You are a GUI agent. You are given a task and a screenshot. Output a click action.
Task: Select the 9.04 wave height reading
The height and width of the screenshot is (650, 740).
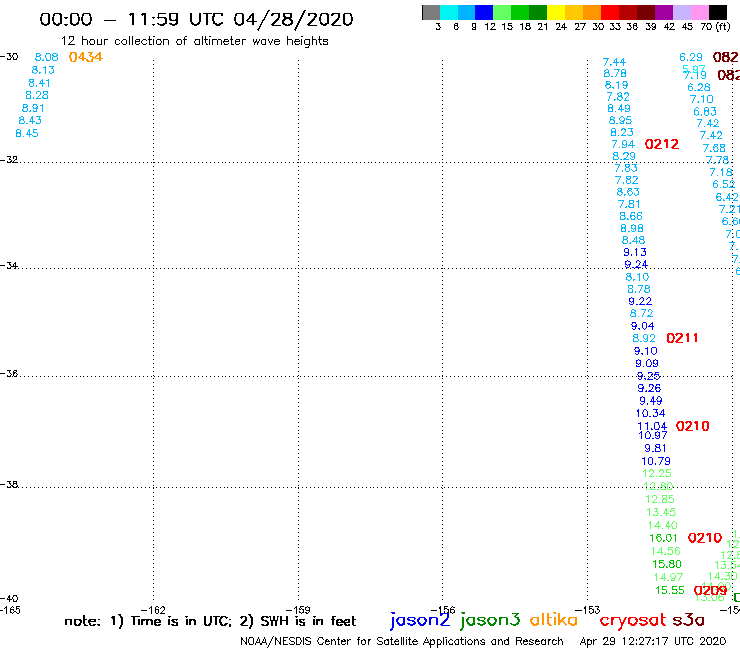pyautogui.click(x=642, y=326)
